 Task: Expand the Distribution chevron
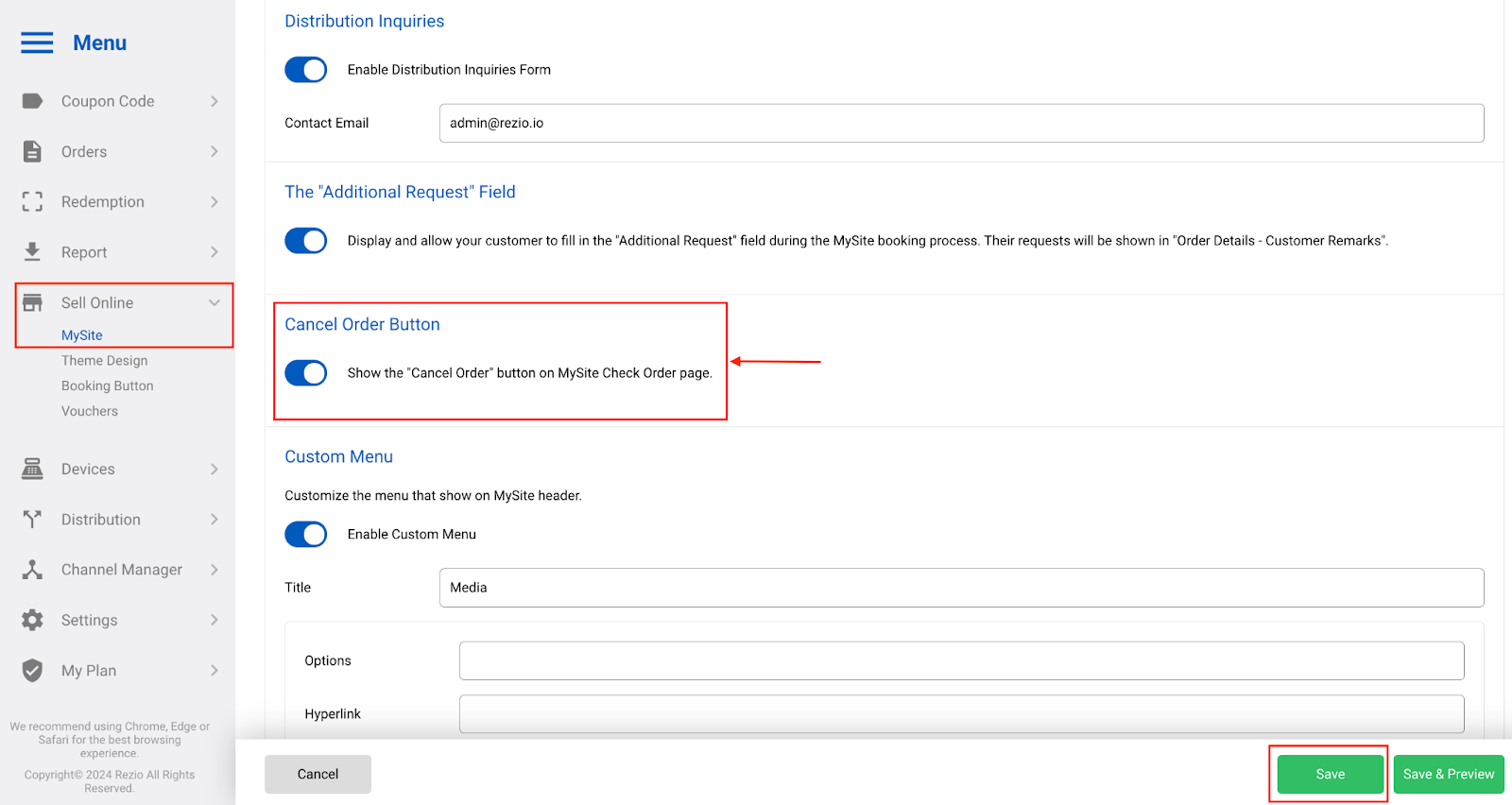pos(215,519)
